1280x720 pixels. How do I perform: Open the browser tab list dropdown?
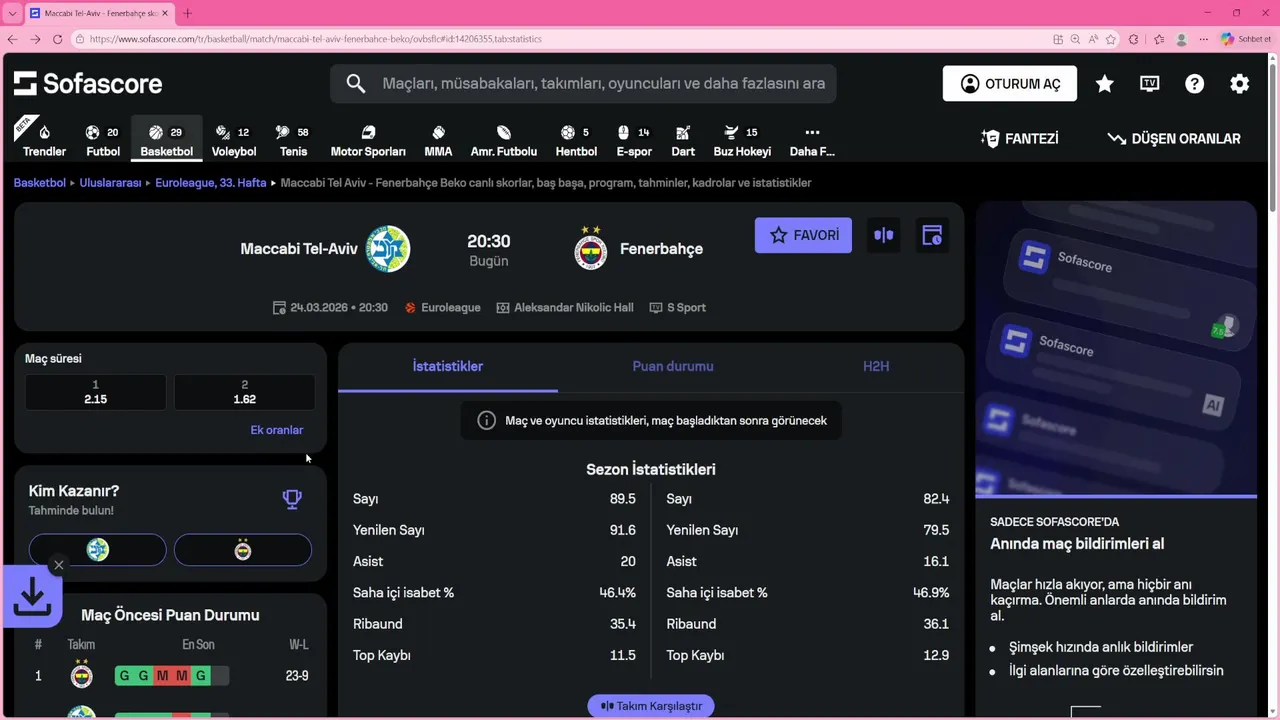pos(12,13)
